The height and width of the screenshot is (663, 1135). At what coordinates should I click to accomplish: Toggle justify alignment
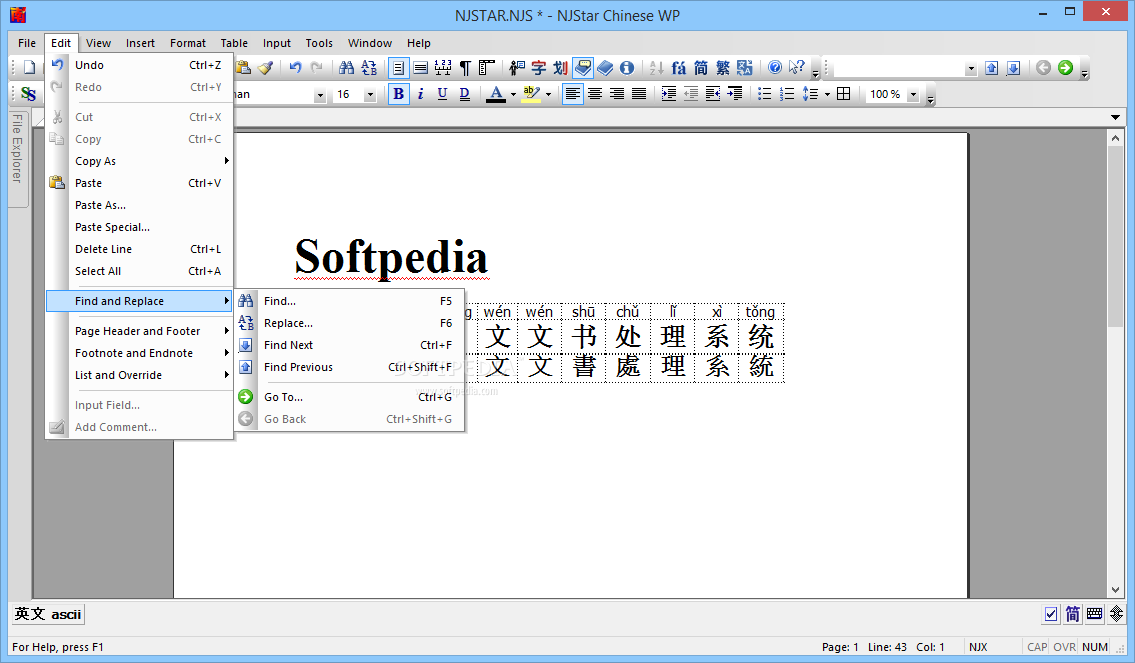coord(638,94)
